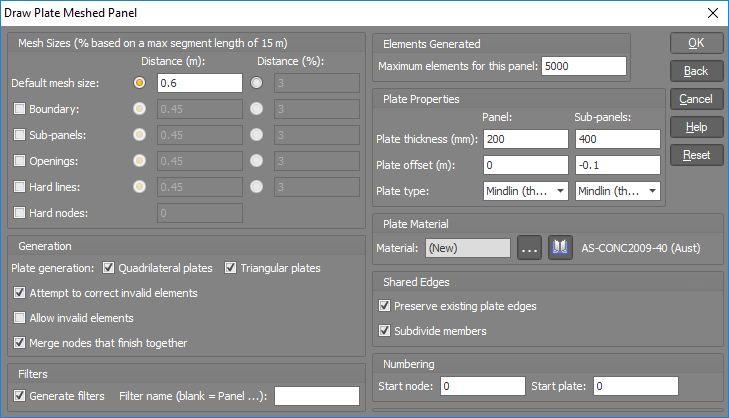
Task: Open Help for this dialog
Action: (x=696, y=127)
